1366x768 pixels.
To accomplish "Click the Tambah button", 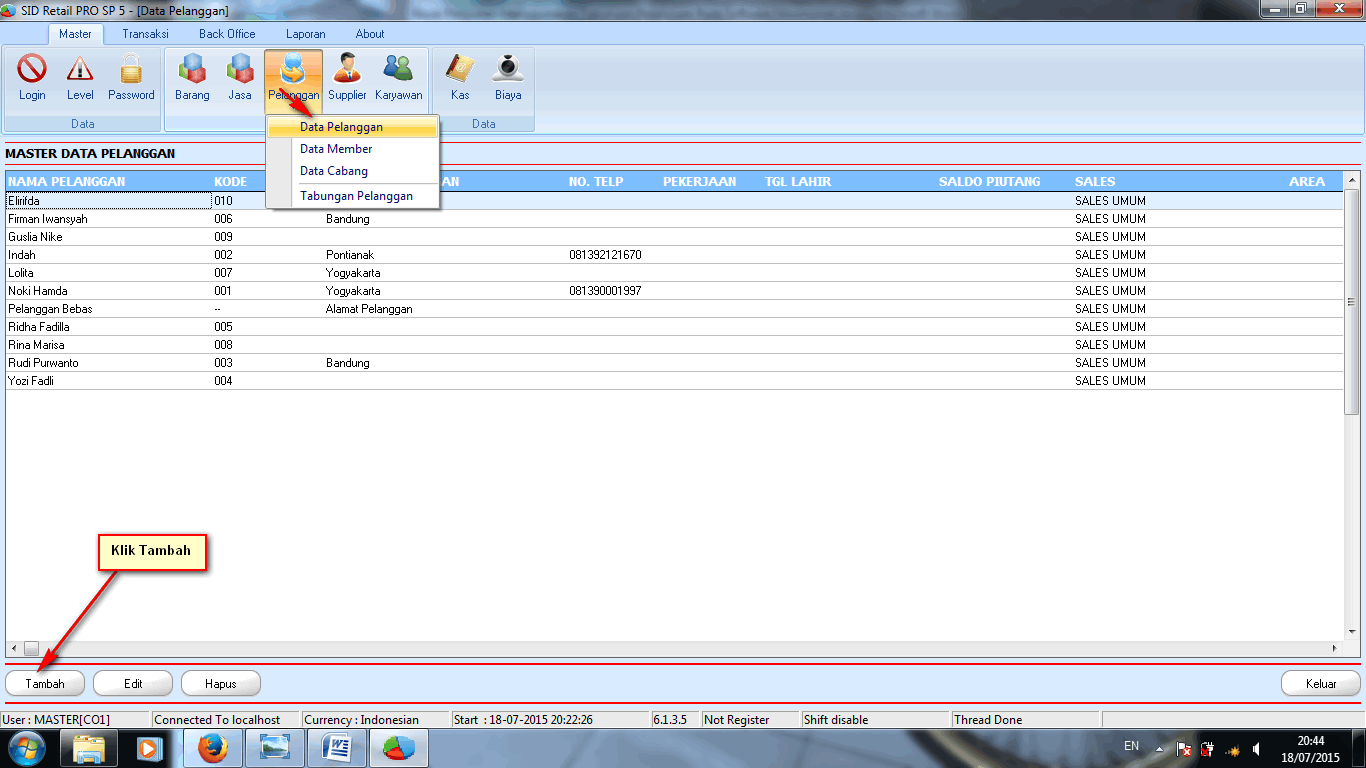I will (x=45, y=684).
